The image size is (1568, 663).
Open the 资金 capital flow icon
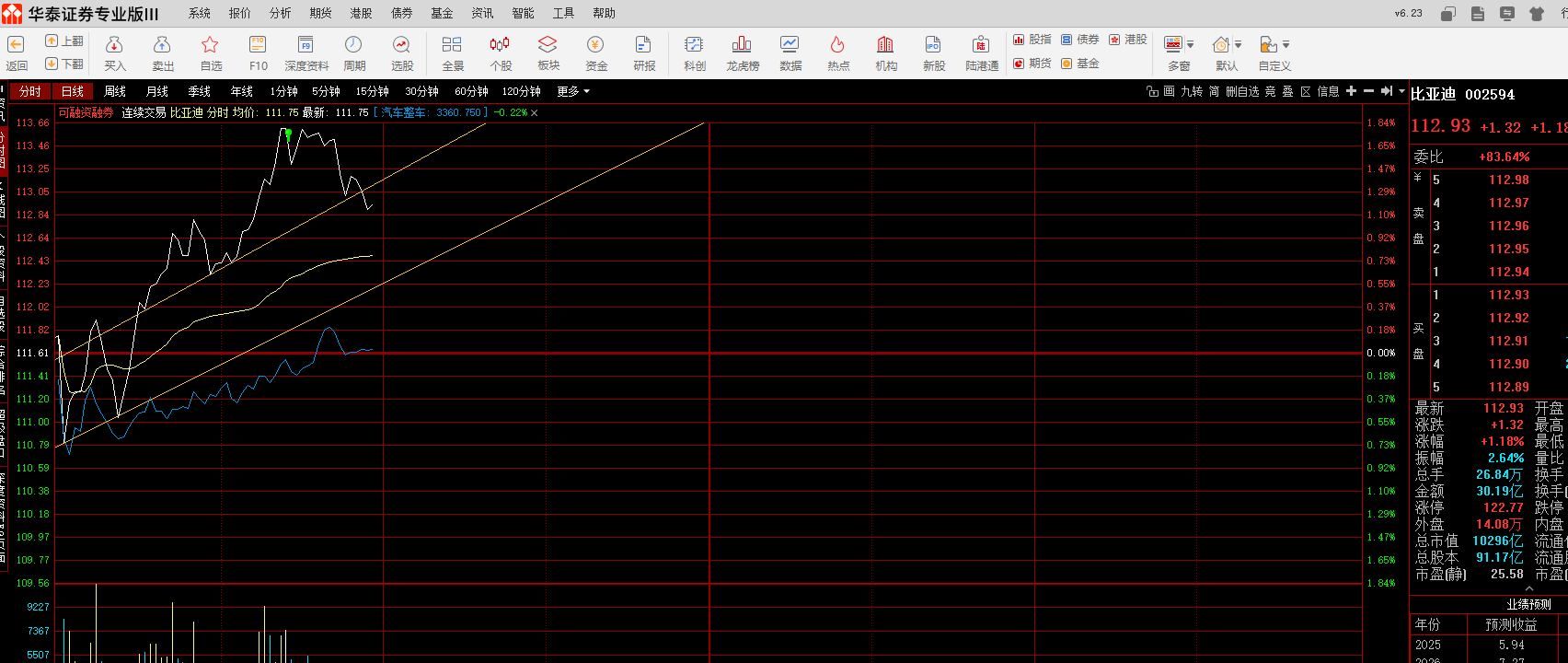pos(595,44)
